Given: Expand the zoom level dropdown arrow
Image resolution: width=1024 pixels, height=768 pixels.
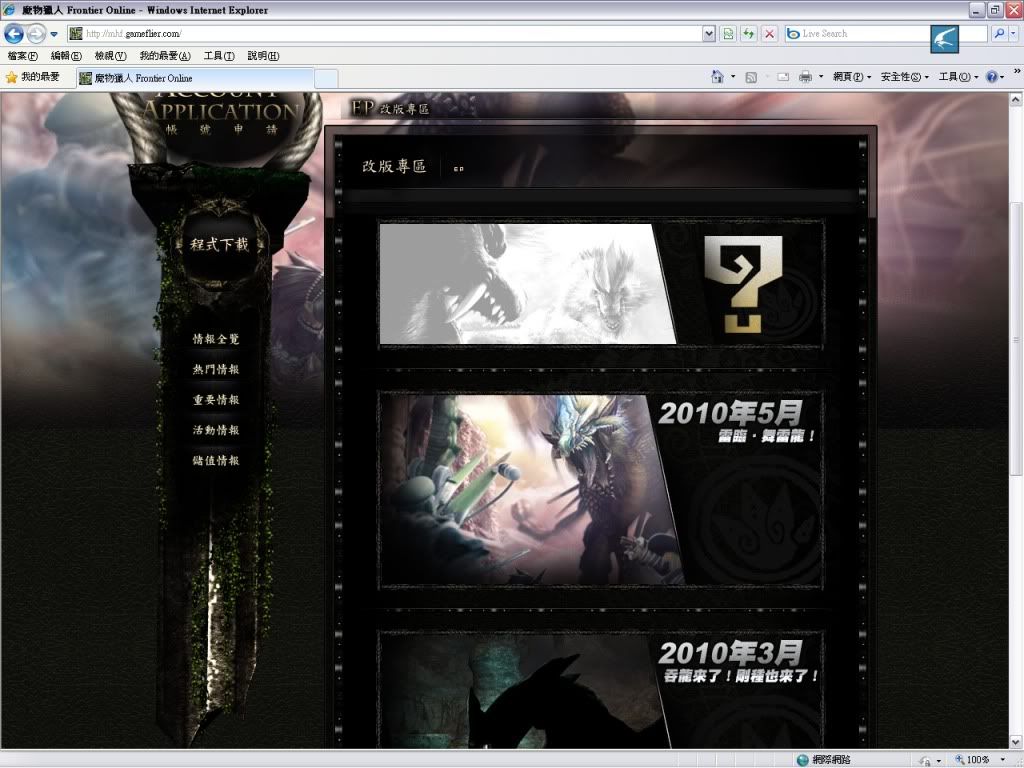Looking at the screenshot, I should 1002,760.
